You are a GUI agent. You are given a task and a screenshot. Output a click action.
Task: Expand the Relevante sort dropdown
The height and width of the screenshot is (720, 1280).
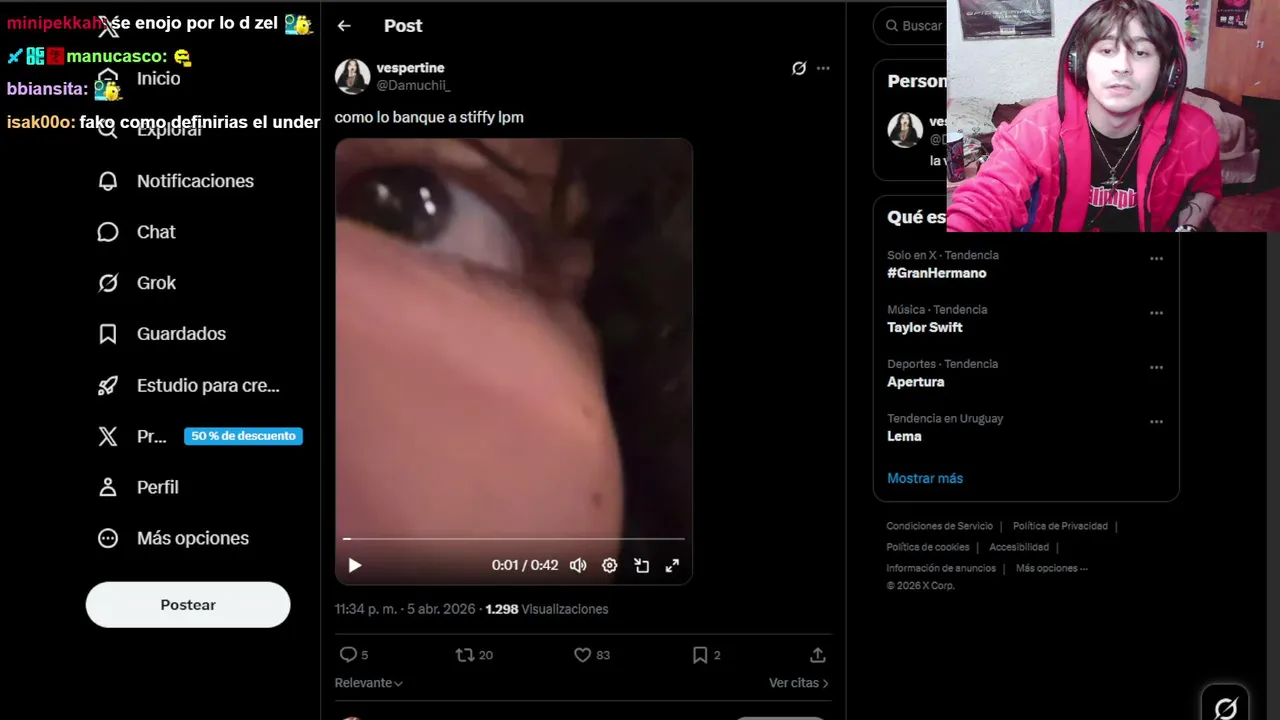369,683
